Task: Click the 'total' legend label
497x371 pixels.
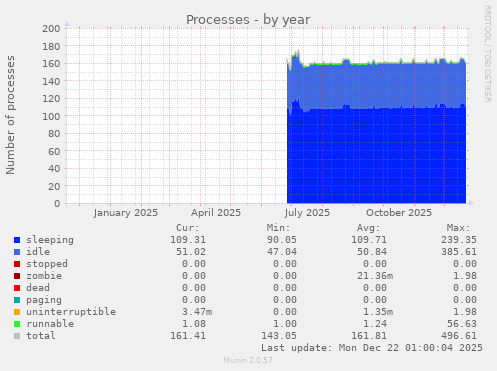Action: (41, 336)
